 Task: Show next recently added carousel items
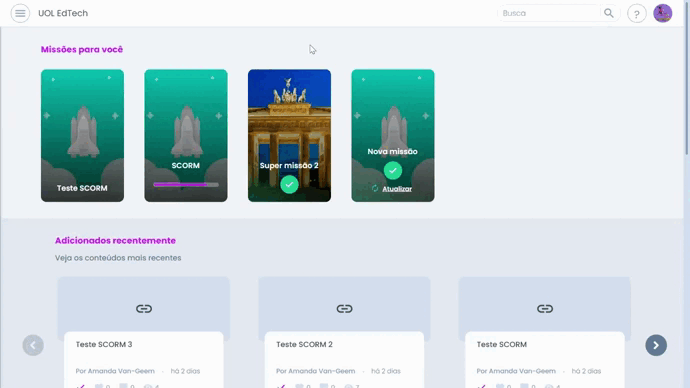click(x=656, y=345)
